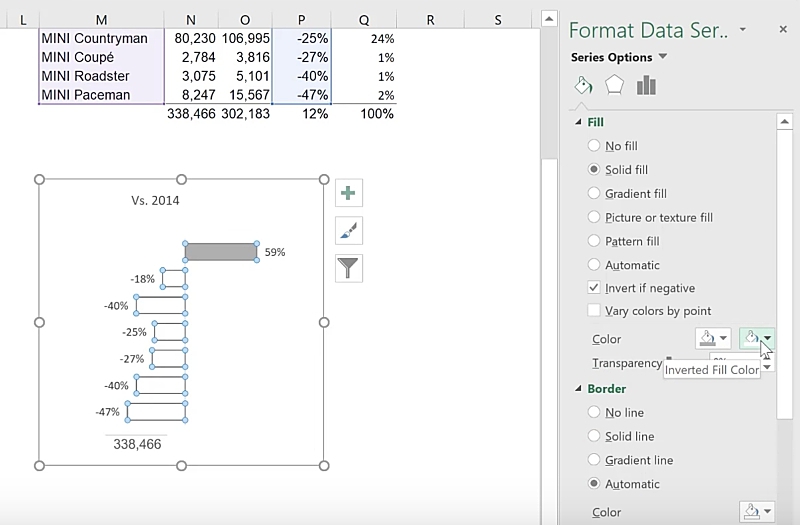Click the Inverted Fill Color bucket icon
This screenshot has height=525, width=800.
[751, 339]
